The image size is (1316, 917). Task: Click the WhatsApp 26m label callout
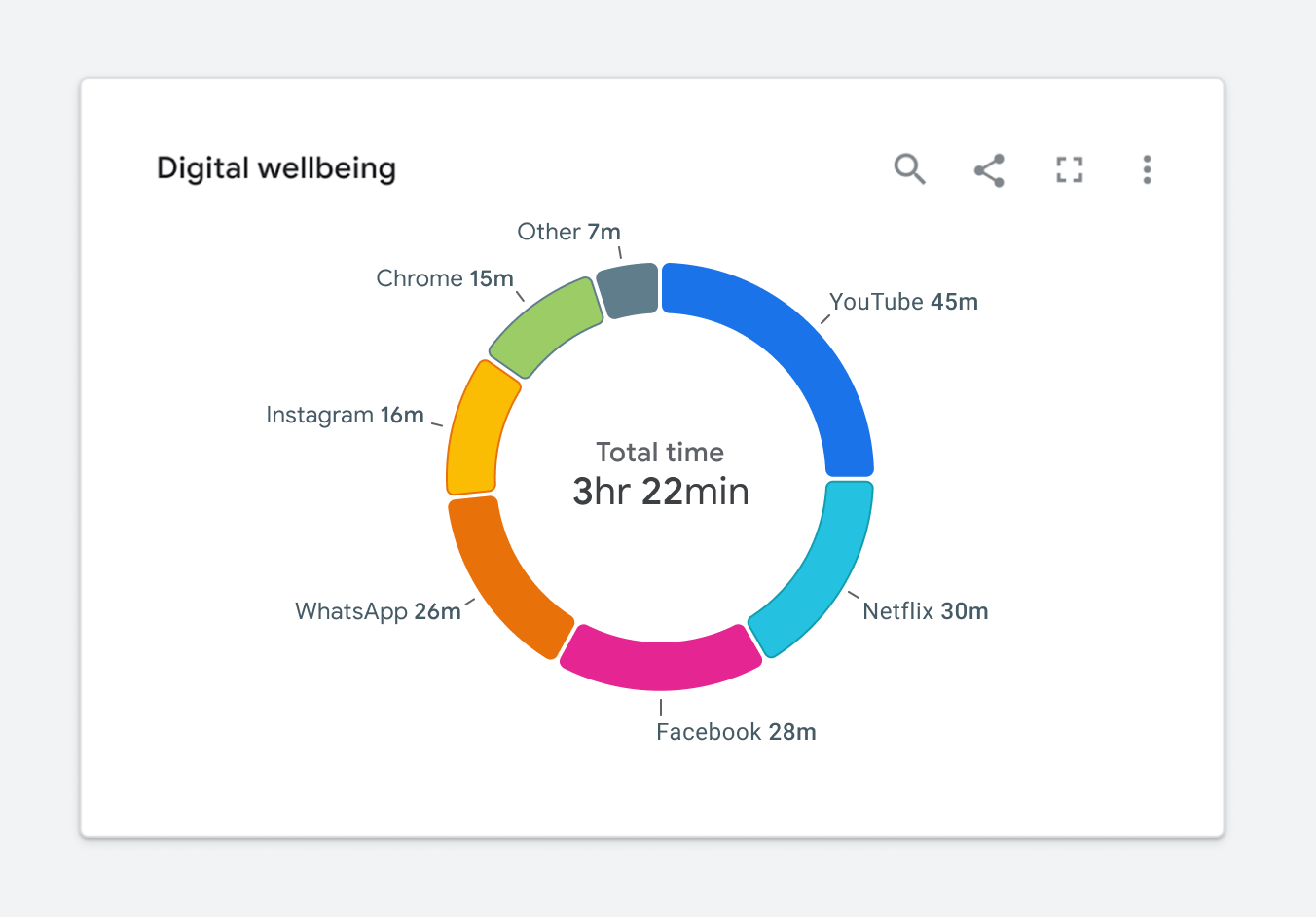click(377, 611)
